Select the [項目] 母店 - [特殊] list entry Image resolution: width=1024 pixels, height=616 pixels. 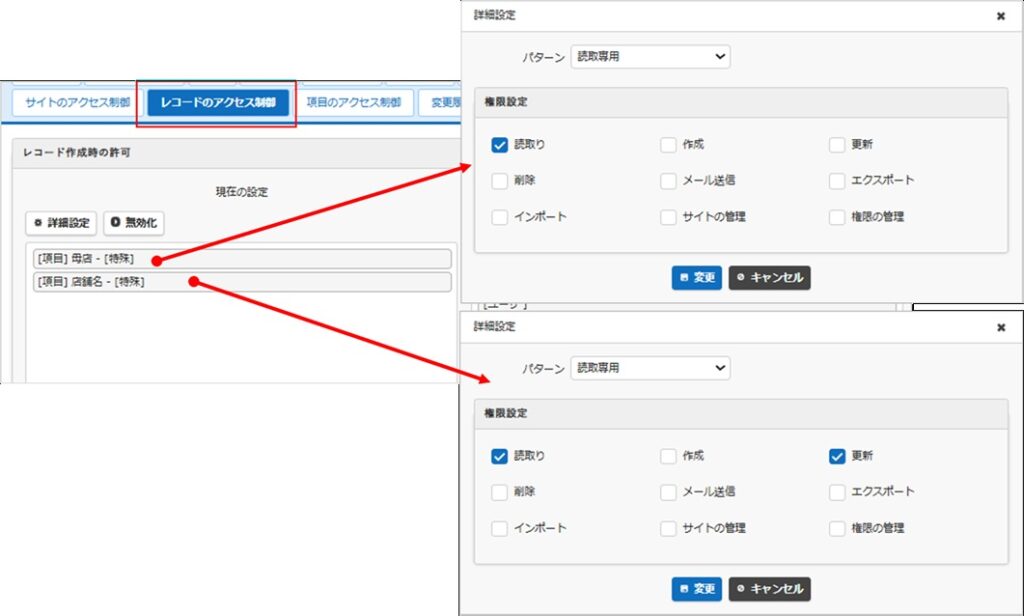pyautogui.click(x=240, y=259)
